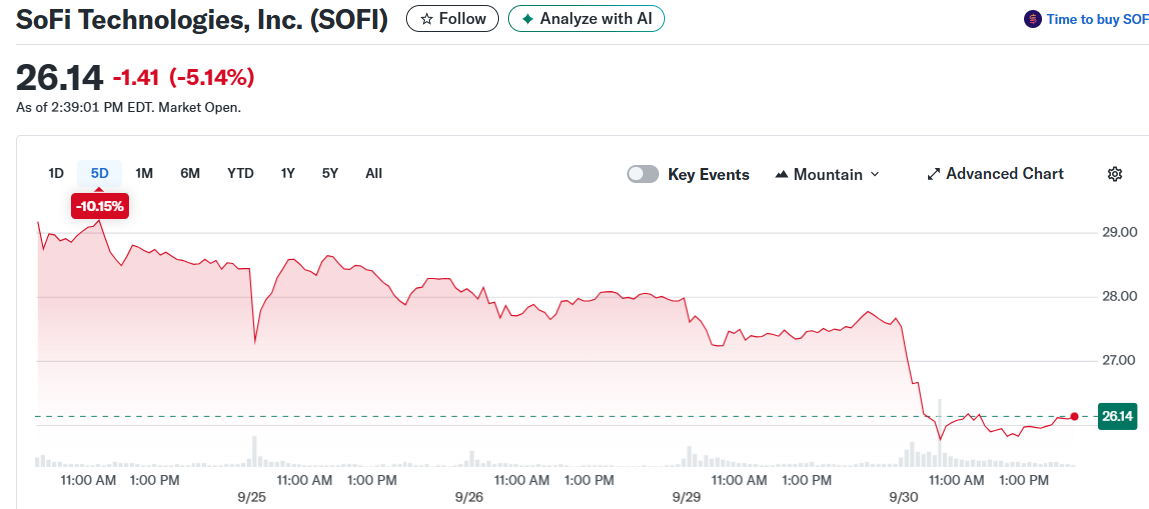Image resolution: width=1149 pixels, height=509 pixels.
Task: Switch chart to YTD range
Action: (x=240, y=173)
